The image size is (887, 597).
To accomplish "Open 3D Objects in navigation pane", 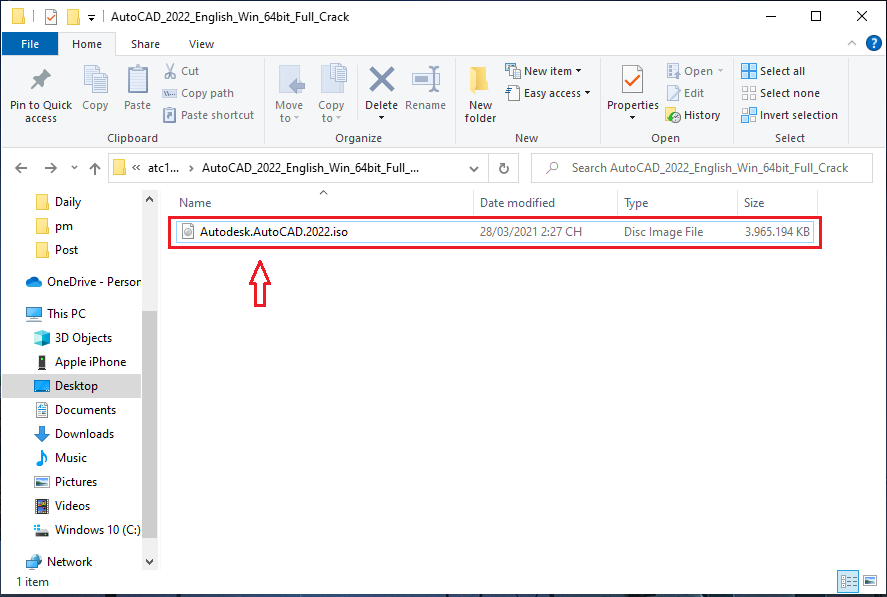I will click(73, 338).
